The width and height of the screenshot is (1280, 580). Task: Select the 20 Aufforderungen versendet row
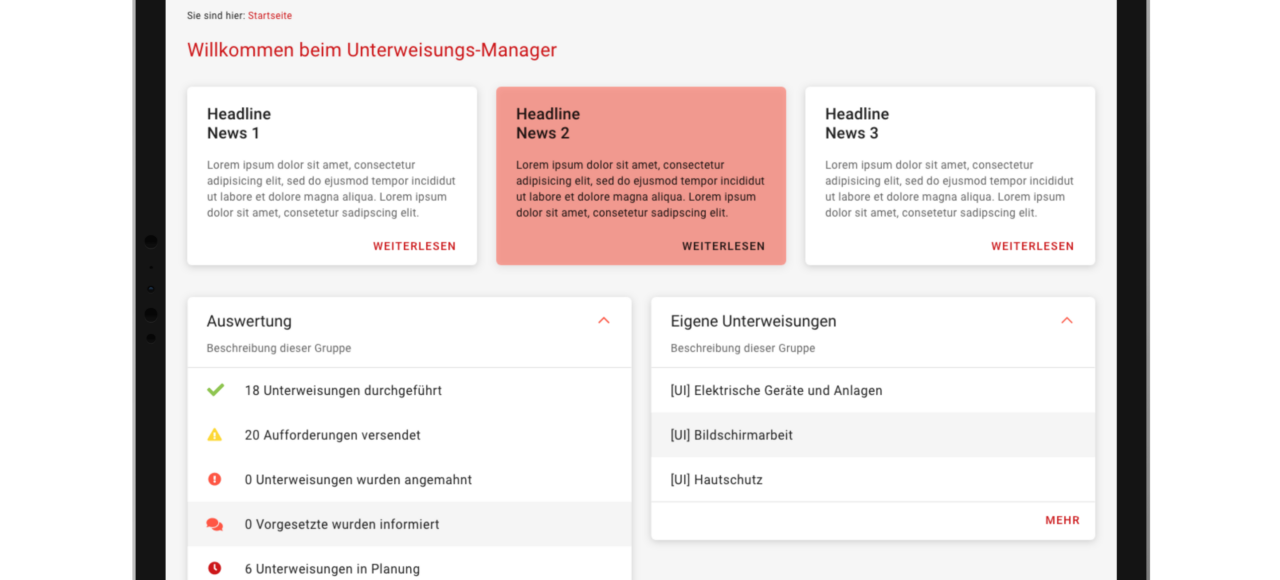coord(409,435)
